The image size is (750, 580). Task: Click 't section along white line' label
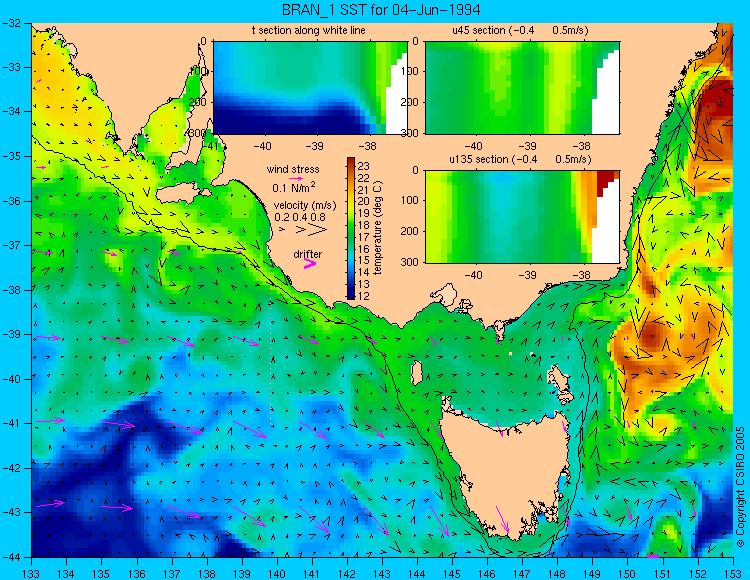click(309, 30)
